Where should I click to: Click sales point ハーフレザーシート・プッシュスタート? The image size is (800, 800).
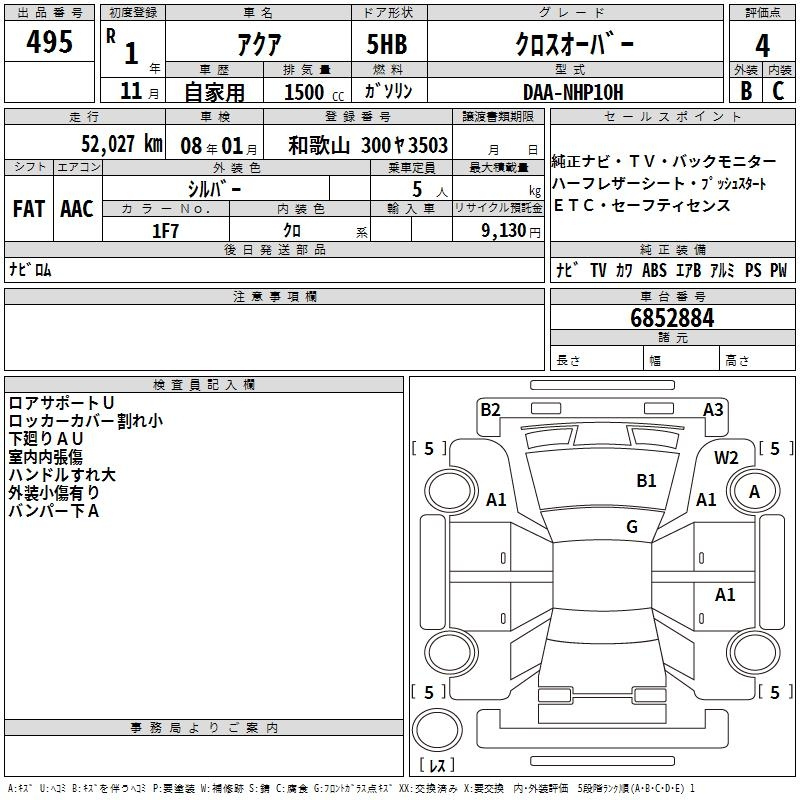(659, 184)
